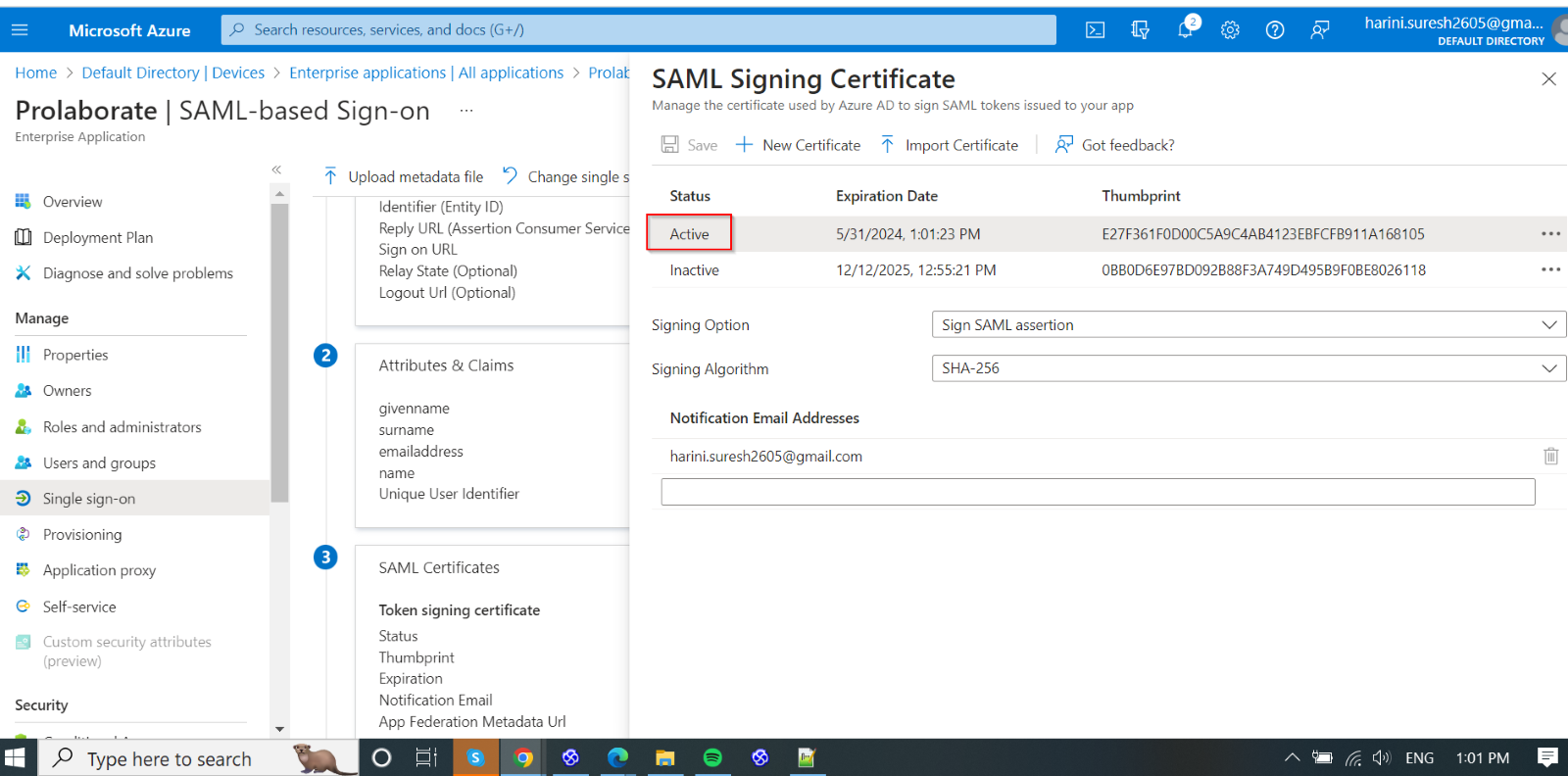Screen dimensions: 1568x776
Task: Click Import Certificate
Action: click(949, 145)
